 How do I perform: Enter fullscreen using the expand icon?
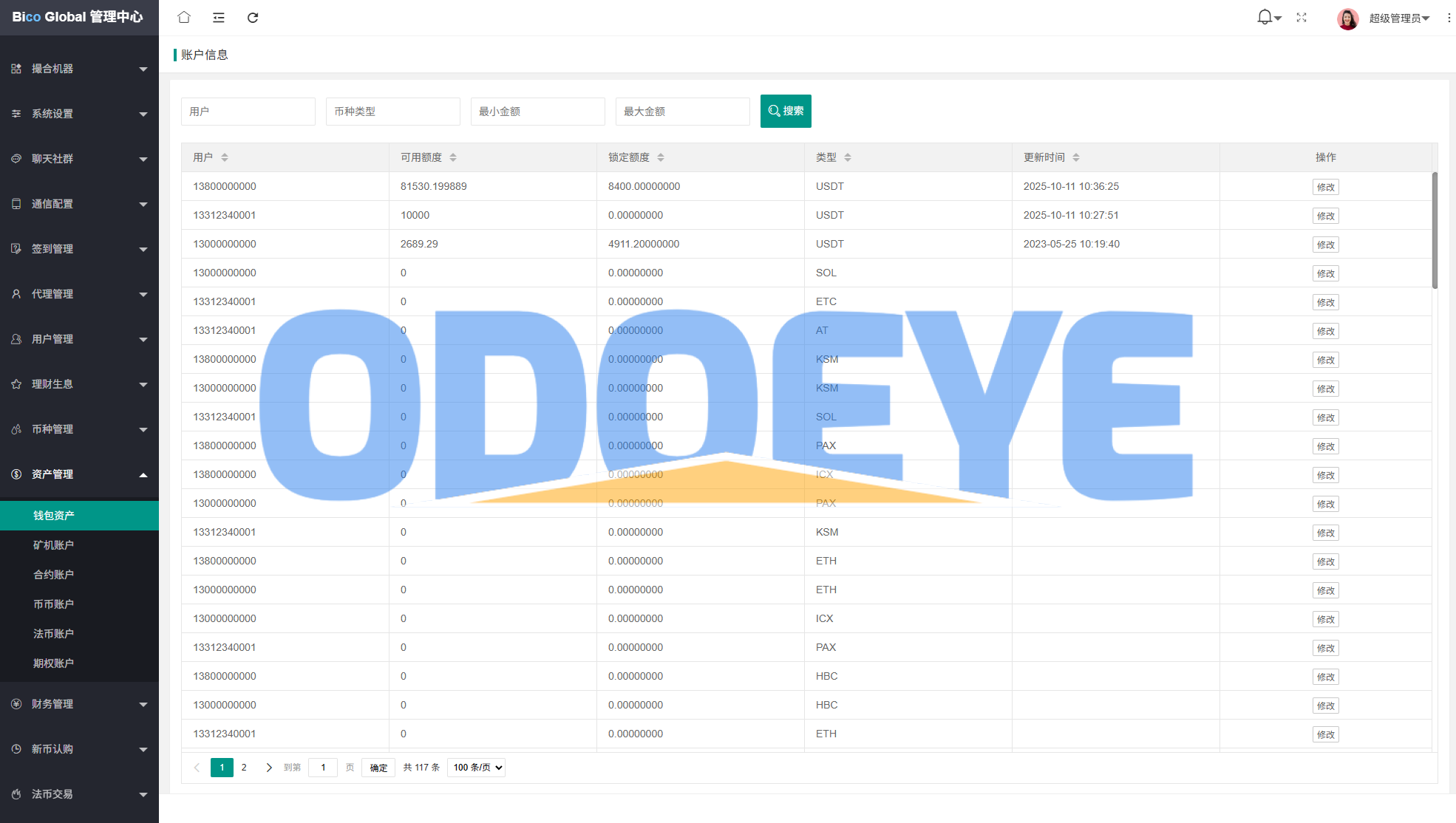tap(1302, 17)
